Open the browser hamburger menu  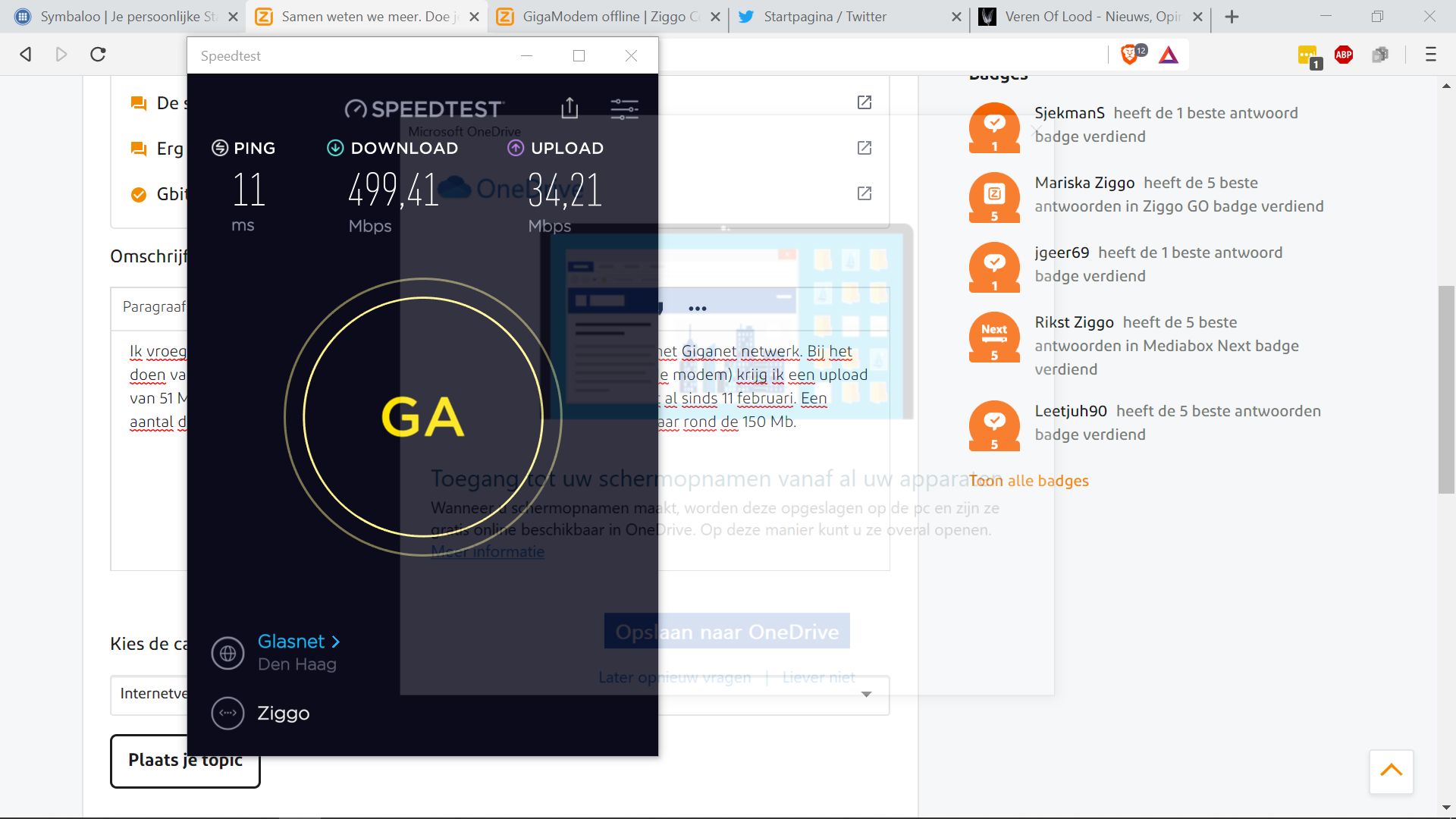[1431, 55]
